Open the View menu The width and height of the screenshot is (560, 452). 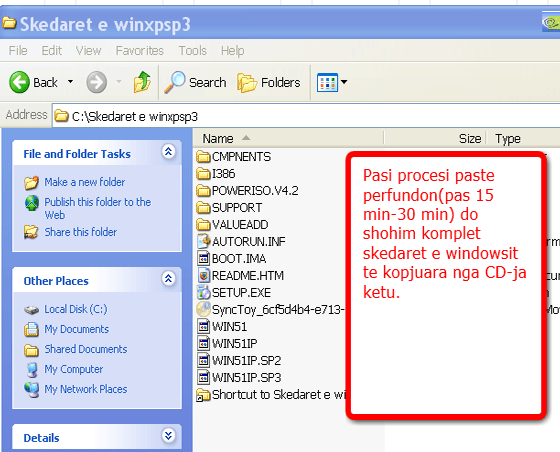88,50
